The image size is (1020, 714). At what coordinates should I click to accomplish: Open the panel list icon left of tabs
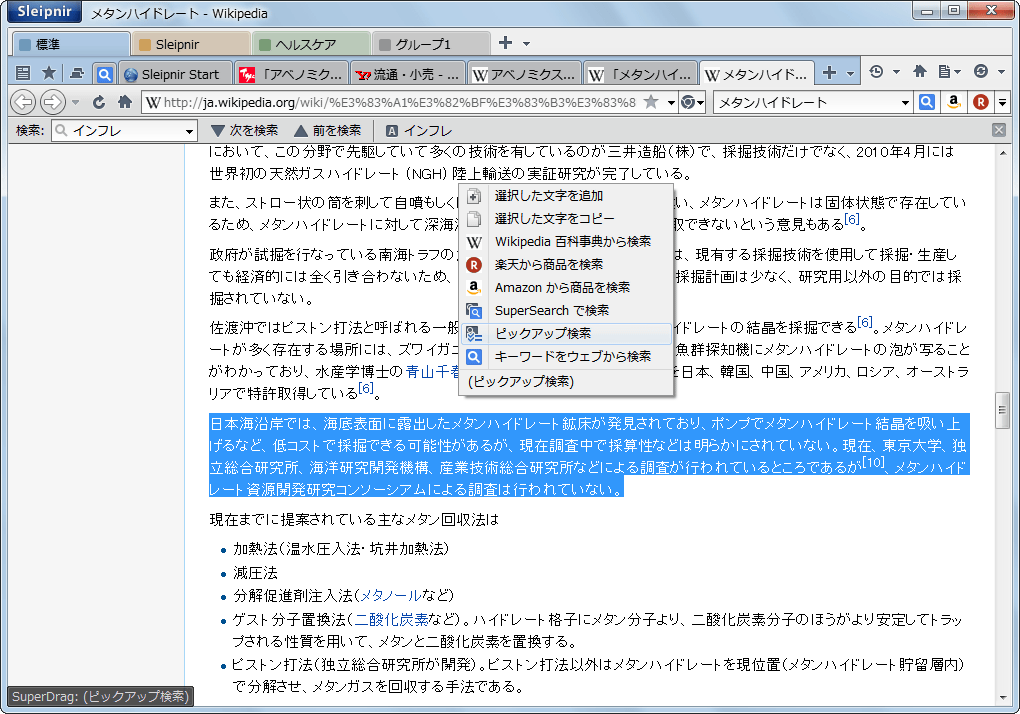point(23,73)
